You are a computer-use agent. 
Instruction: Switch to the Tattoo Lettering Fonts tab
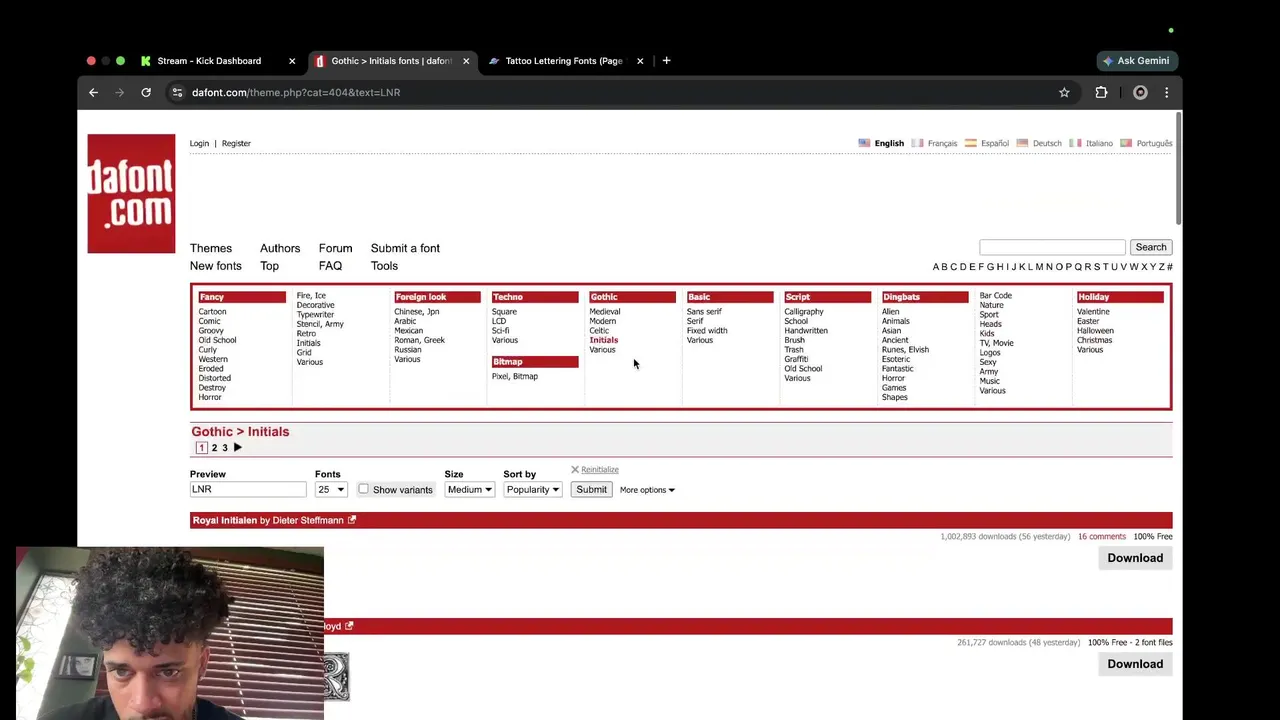tap(564, 61)
